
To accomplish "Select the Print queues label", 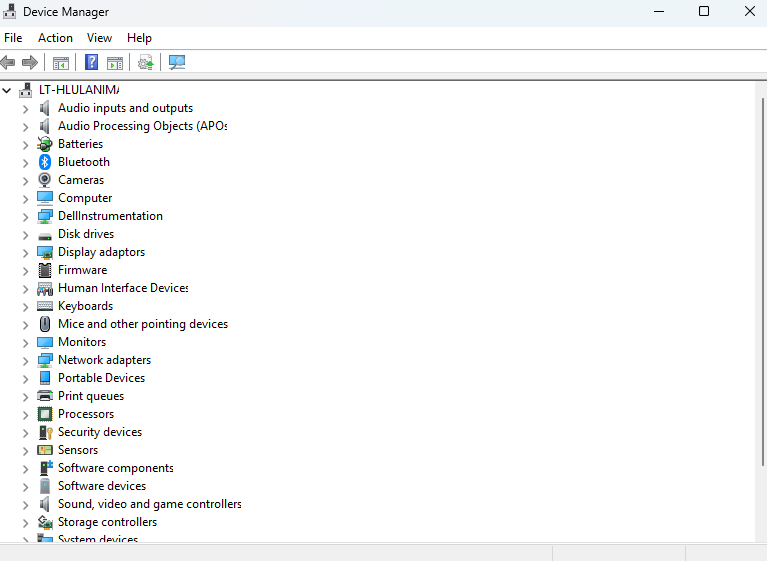I will point(90,396).
